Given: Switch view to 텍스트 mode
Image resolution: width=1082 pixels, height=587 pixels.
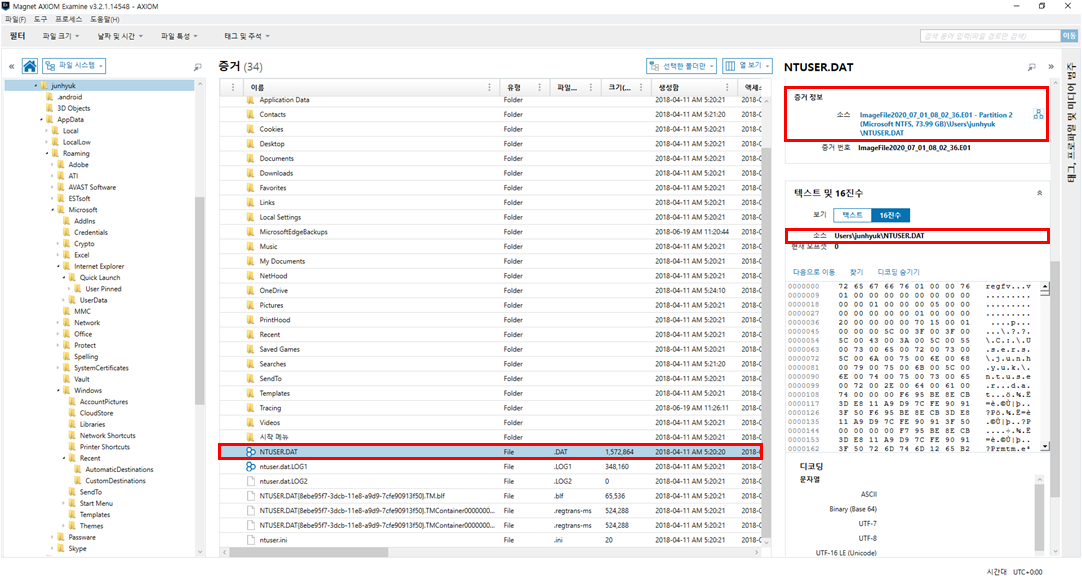Looking at the screenshot, I should pos(852,215).
